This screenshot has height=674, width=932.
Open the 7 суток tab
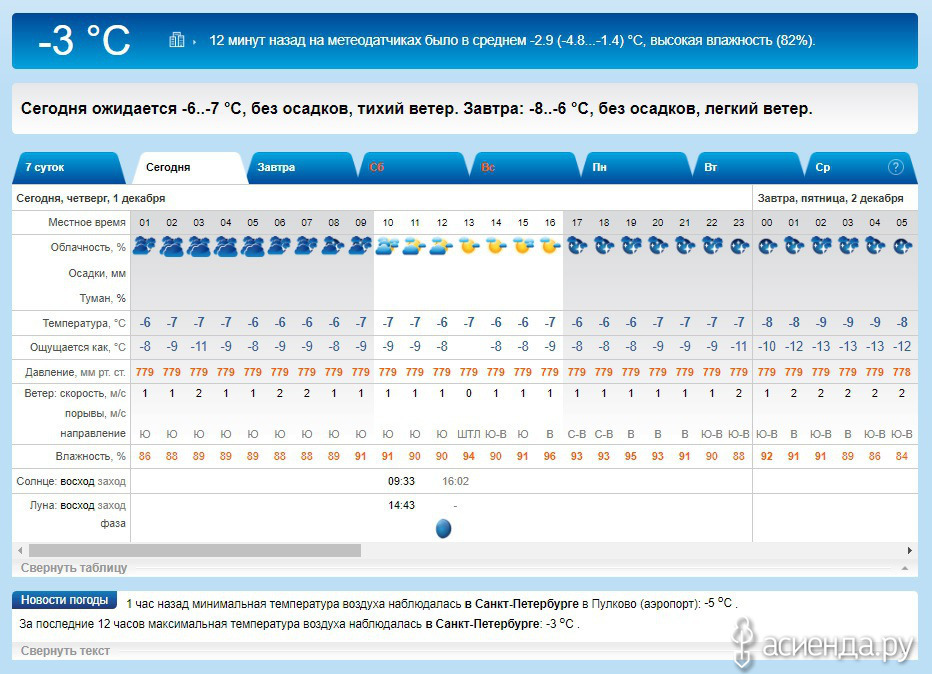69,168
